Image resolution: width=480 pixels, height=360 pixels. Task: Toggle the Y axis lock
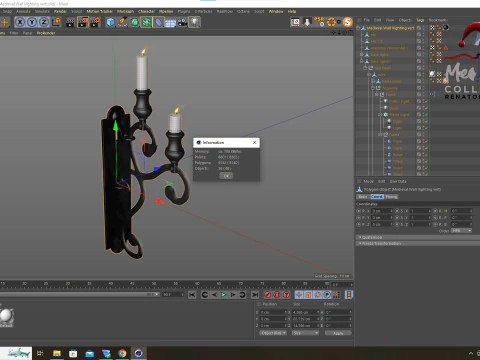click(32, 22)
